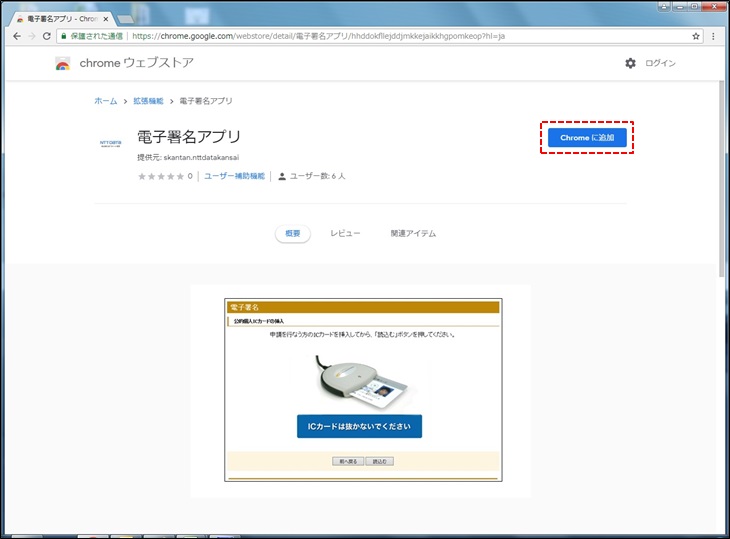Click the user count person icon
Image resolution: width=730 pixels, height=539 pixels.
click(282, 176)
